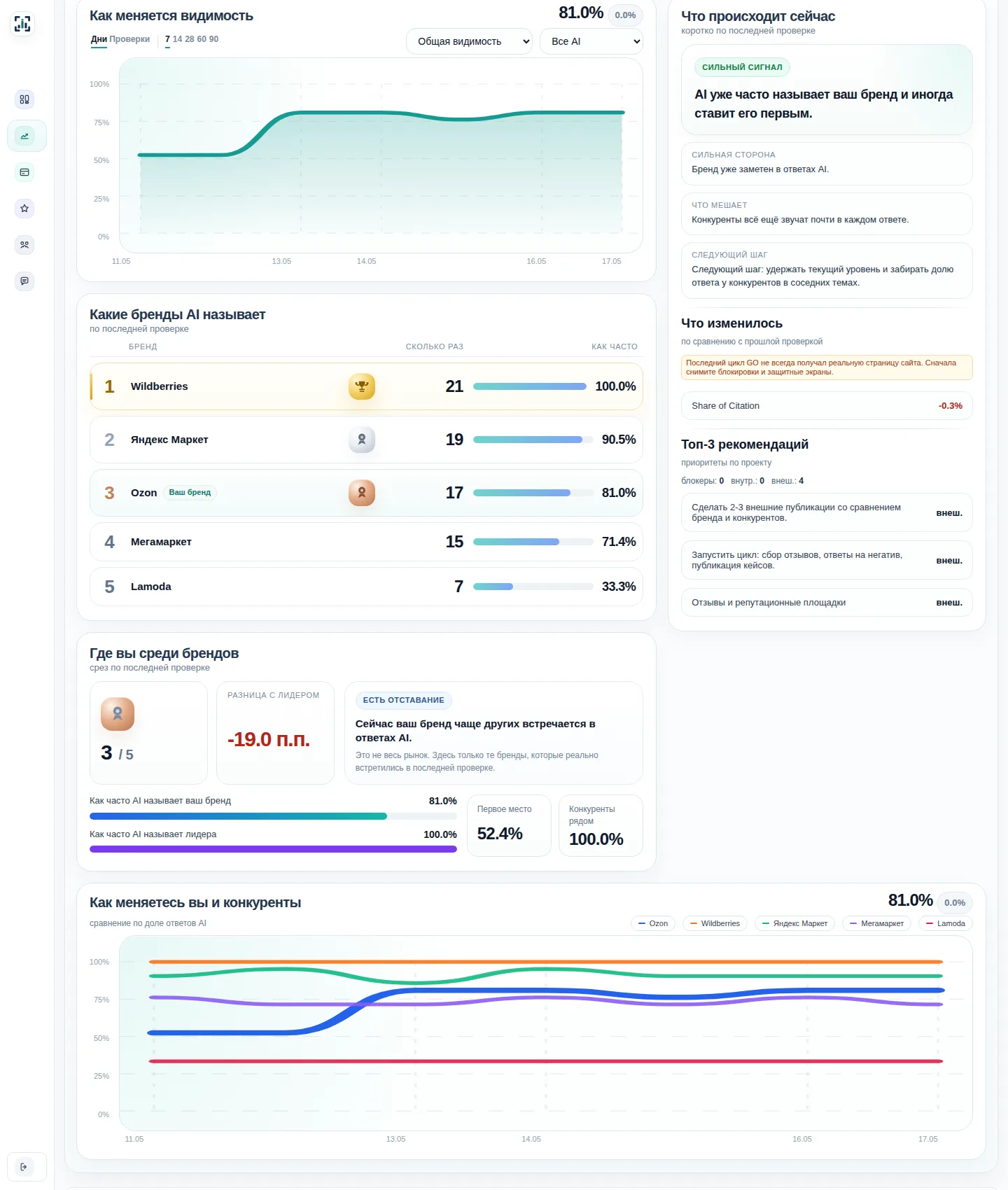Toggle the Lamoda legend series
Image resolution: width=1008 pixels, height=1190 pixels.
[945, 923]
